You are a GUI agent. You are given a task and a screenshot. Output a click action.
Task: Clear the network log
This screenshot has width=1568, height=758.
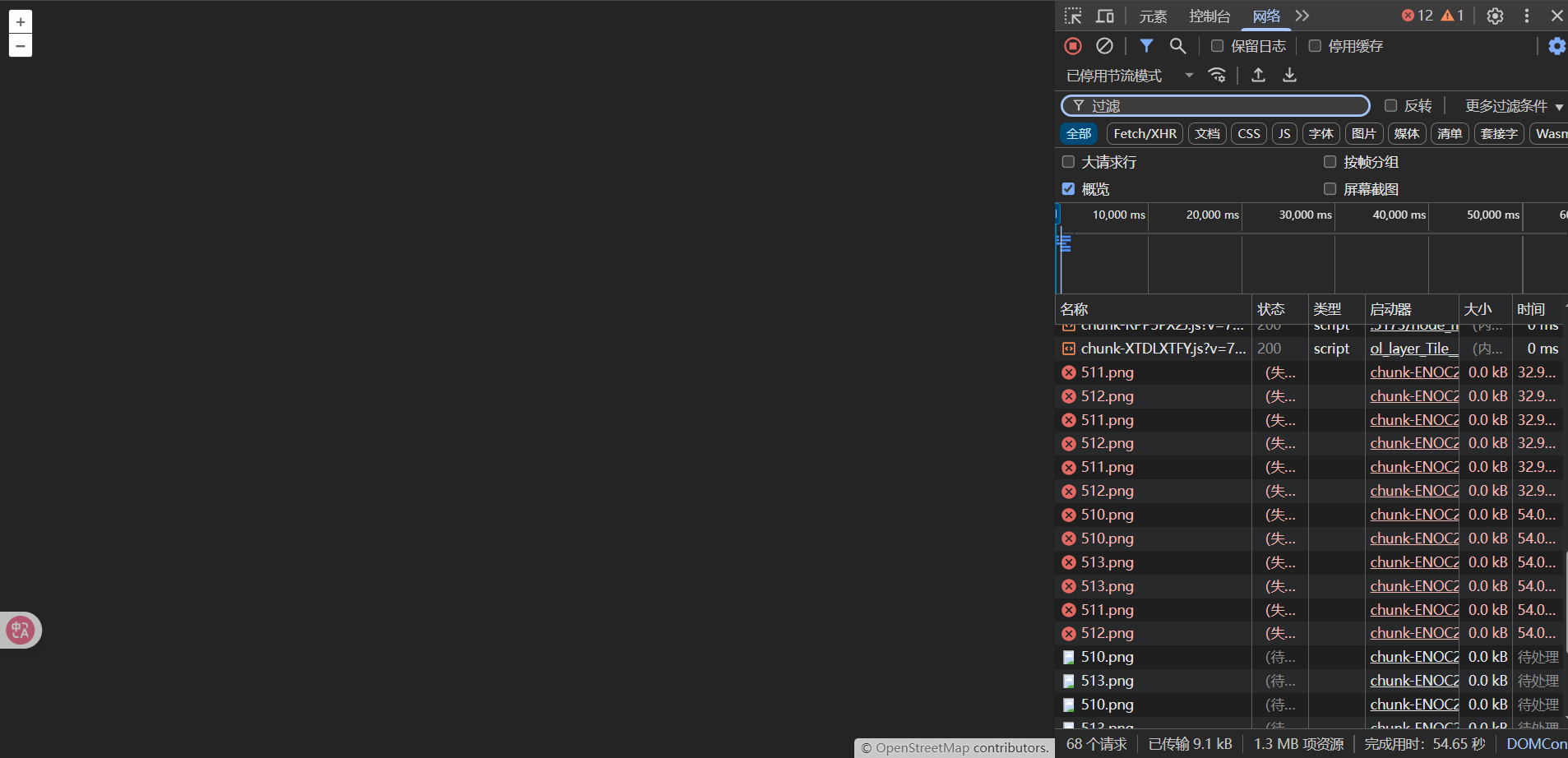click(x=1104, y=46)
